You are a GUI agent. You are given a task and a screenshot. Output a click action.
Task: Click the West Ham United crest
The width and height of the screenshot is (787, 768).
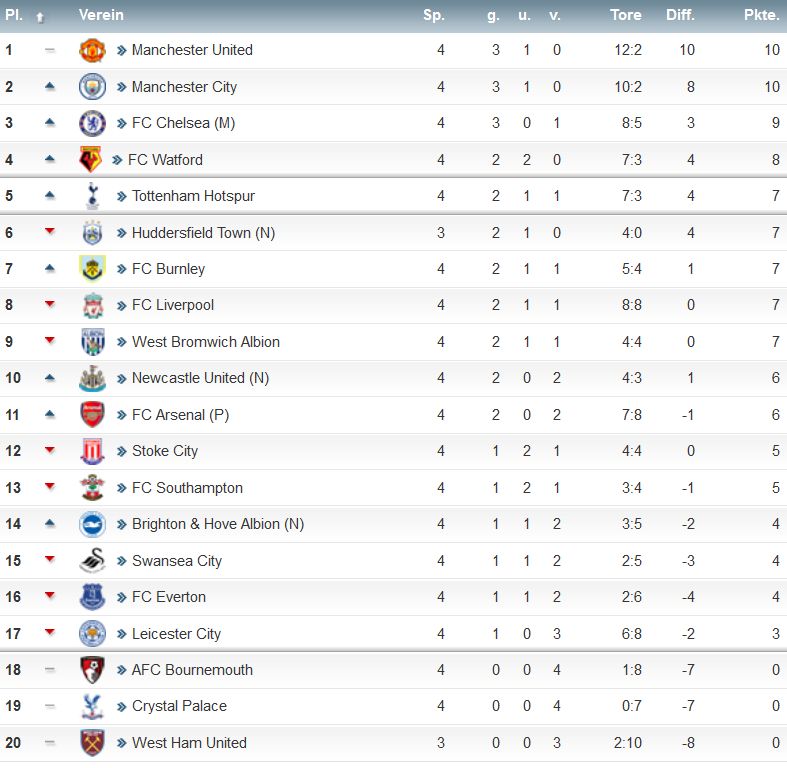[92, 743]
